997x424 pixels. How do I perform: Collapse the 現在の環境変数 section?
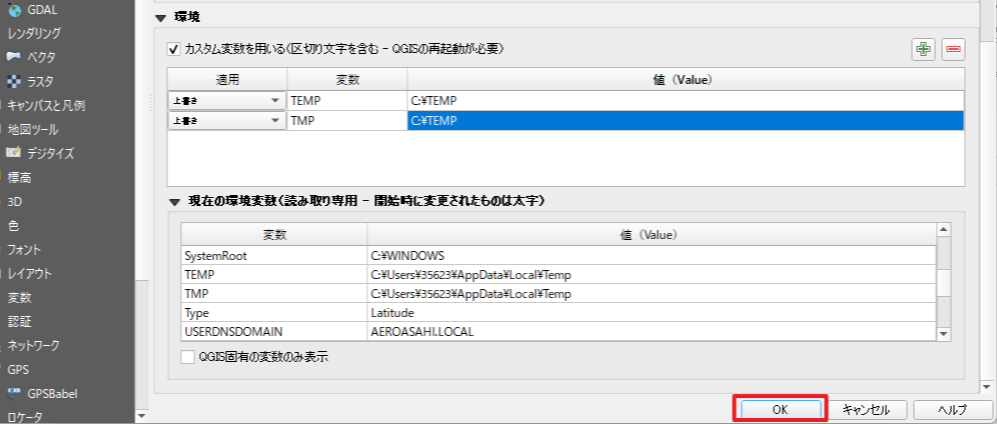point(174,201)
